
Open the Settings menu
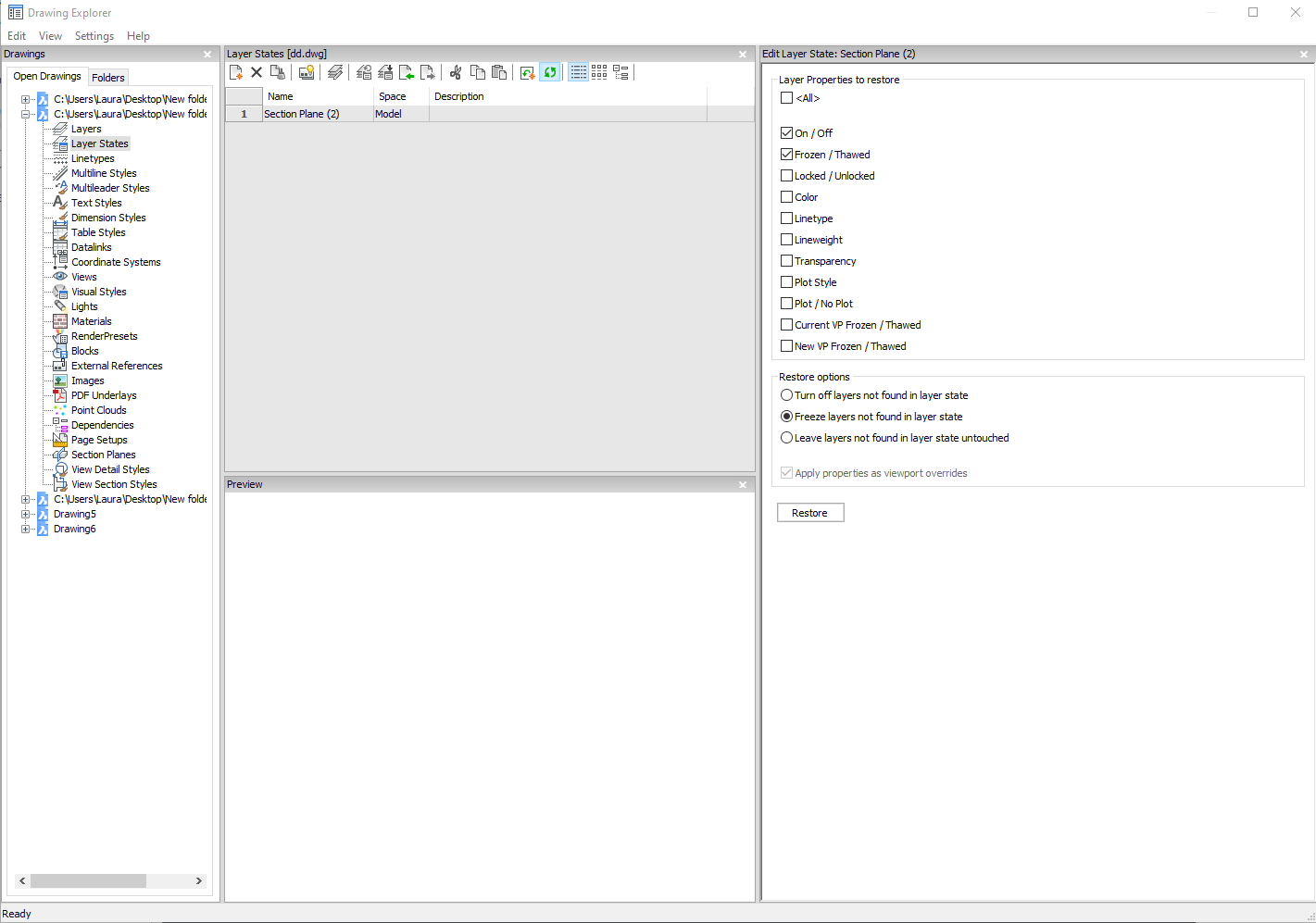click(94, 36)
